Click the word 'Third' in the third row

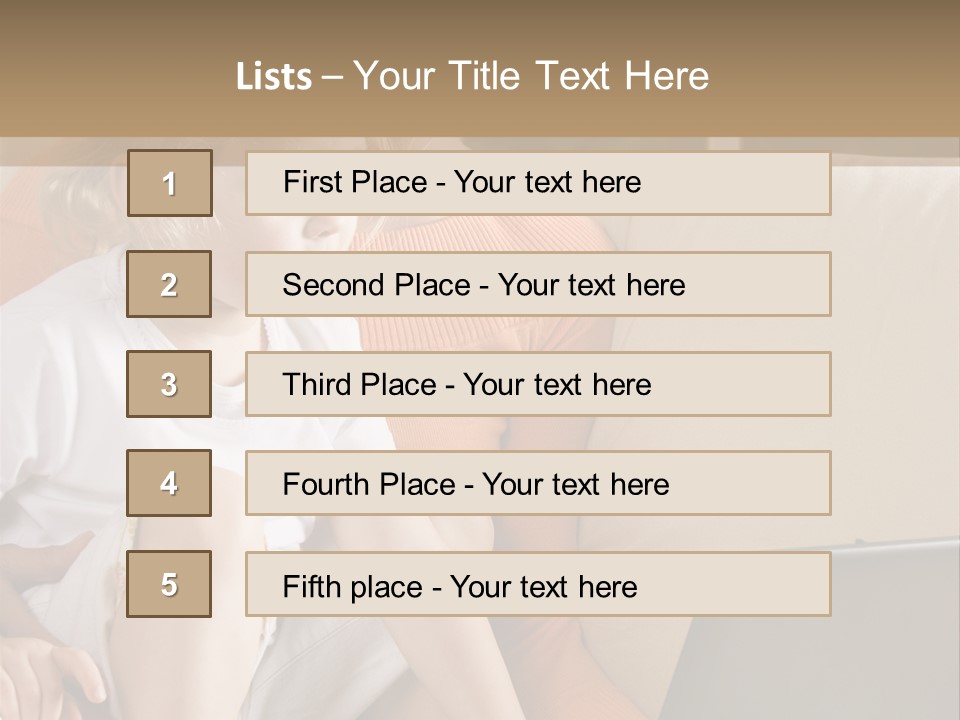(x=317, y=384)
